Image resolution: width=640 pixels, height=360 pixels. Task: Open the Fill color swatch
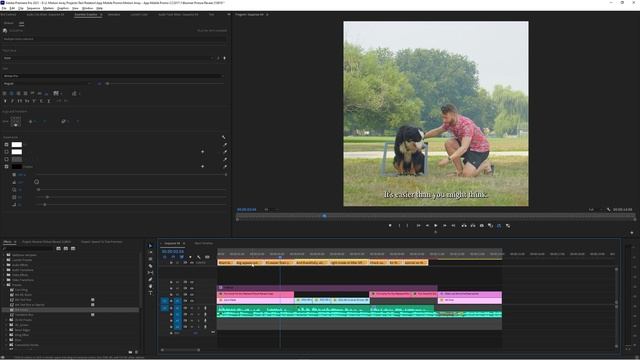pyautogui.click(x=17, y=144)
